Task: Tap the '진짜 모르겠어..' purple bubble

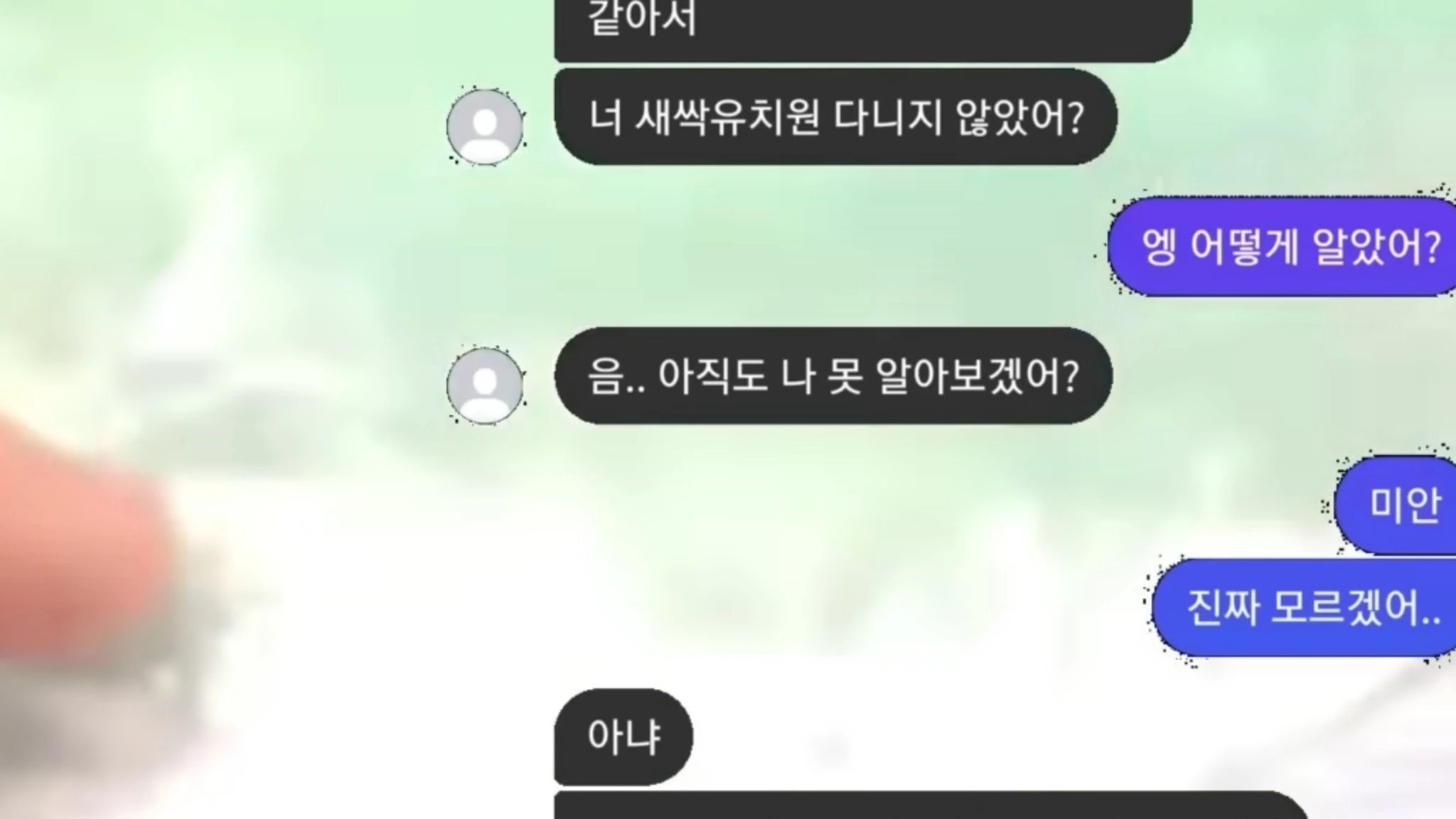Action: click(1304, 608)
